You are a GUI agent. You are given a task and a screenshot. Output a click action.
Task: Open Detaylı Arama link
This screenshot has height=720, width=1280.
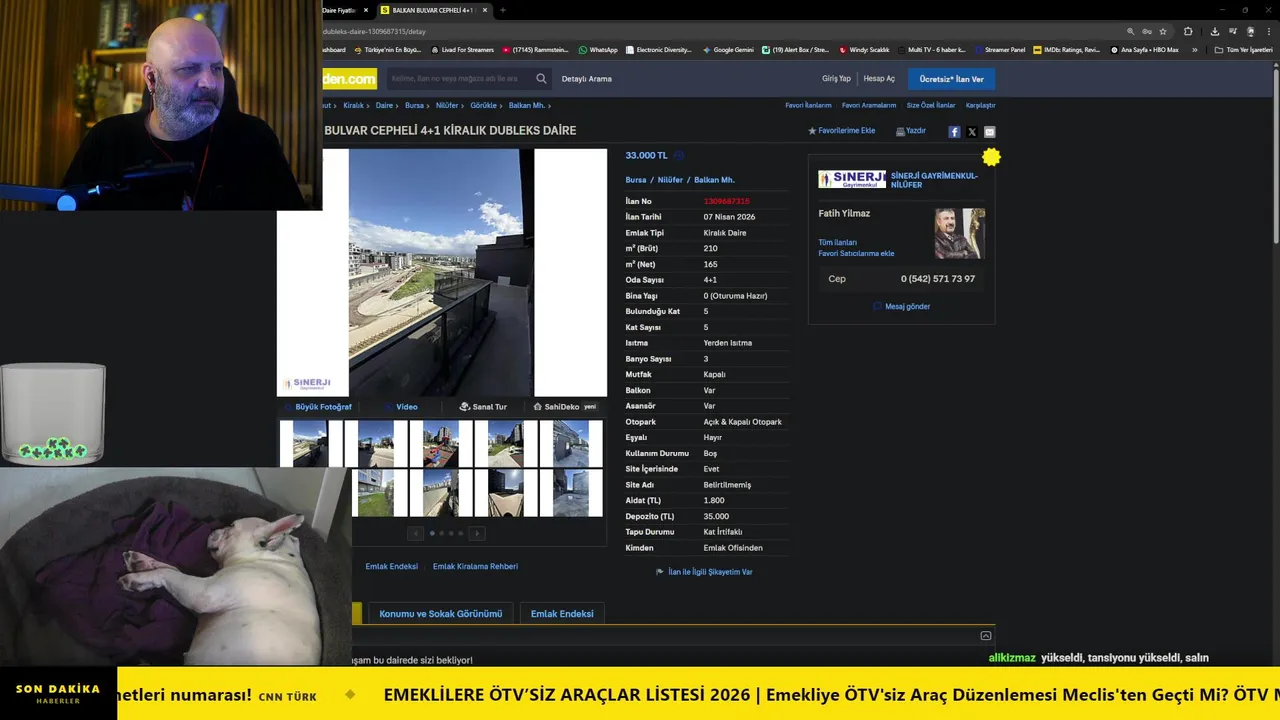coord(586,78)
